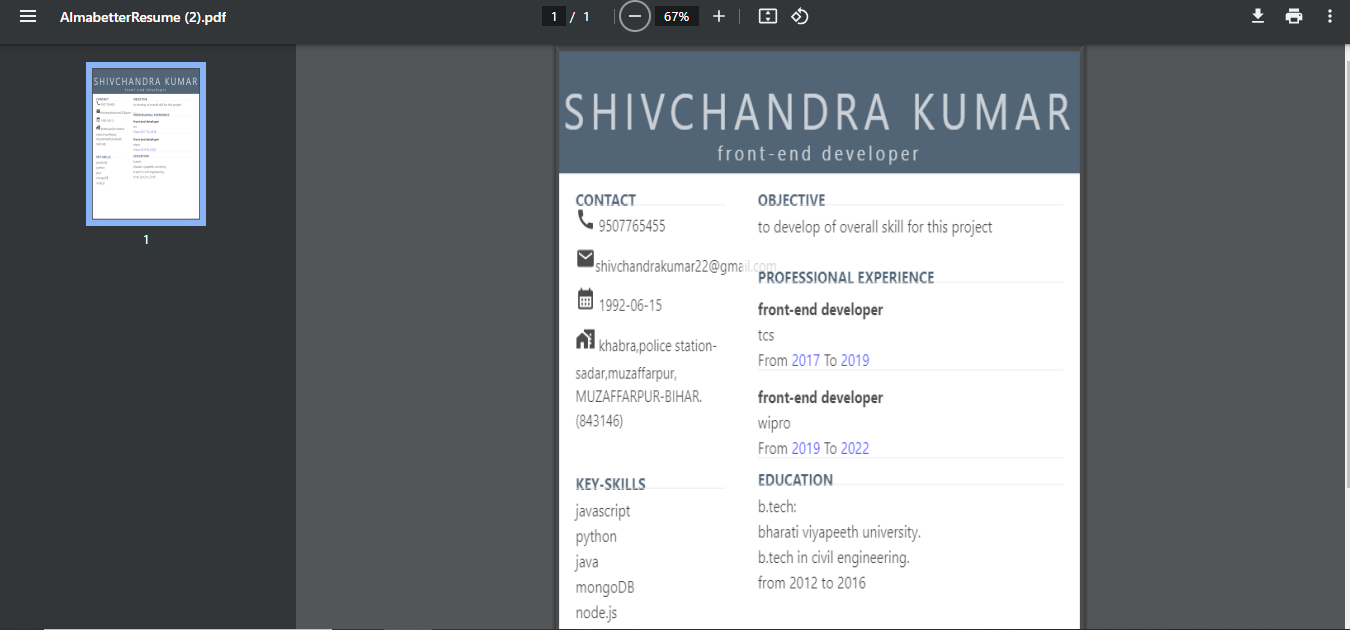Follow the 2019 link in tcs entry

855,360
